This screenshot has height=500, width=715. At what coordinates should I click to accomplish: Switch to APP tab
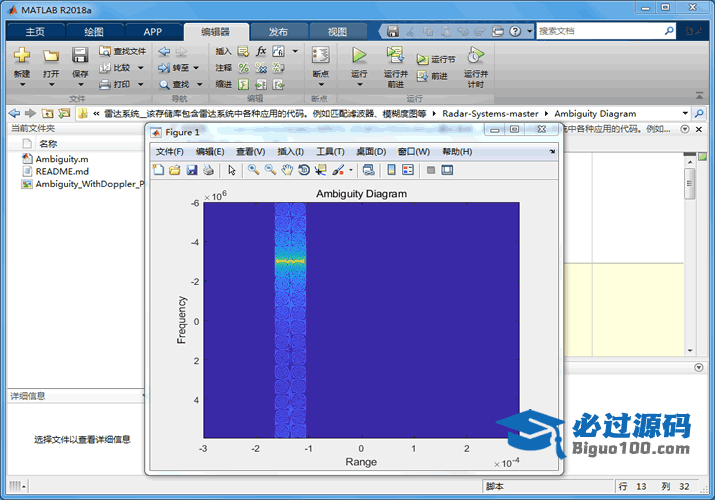(153, 32)
